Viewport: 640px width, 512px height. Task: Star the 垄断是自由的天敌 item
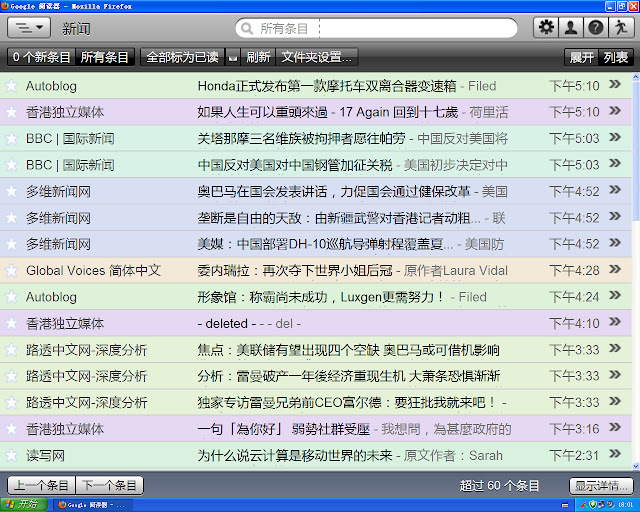(12, 218)
